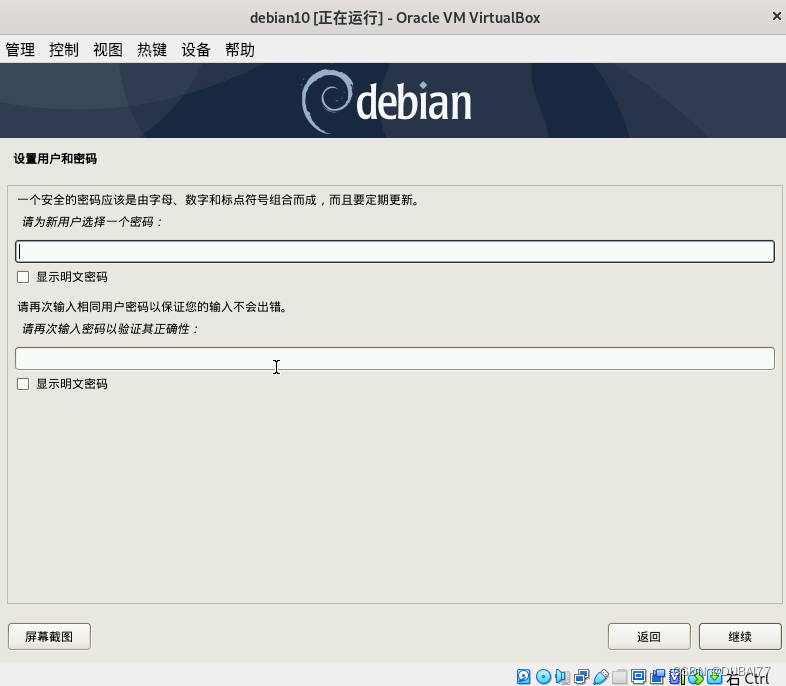Click the audio status icon in VirtualBox
This screenshot has width=786, height=686.
click(562, 676)
